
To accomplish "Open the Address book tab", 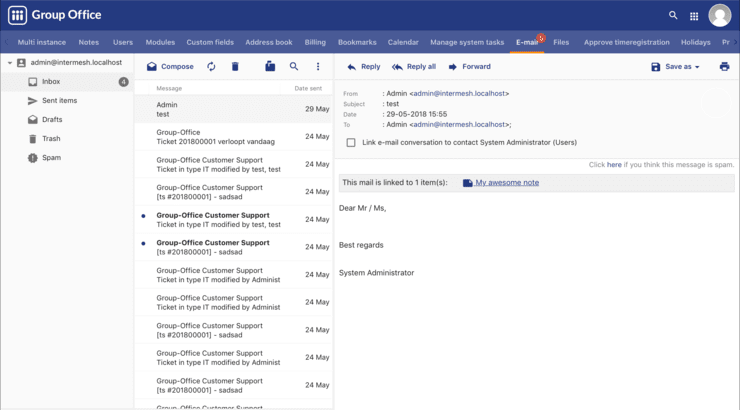I will (269, 42).
